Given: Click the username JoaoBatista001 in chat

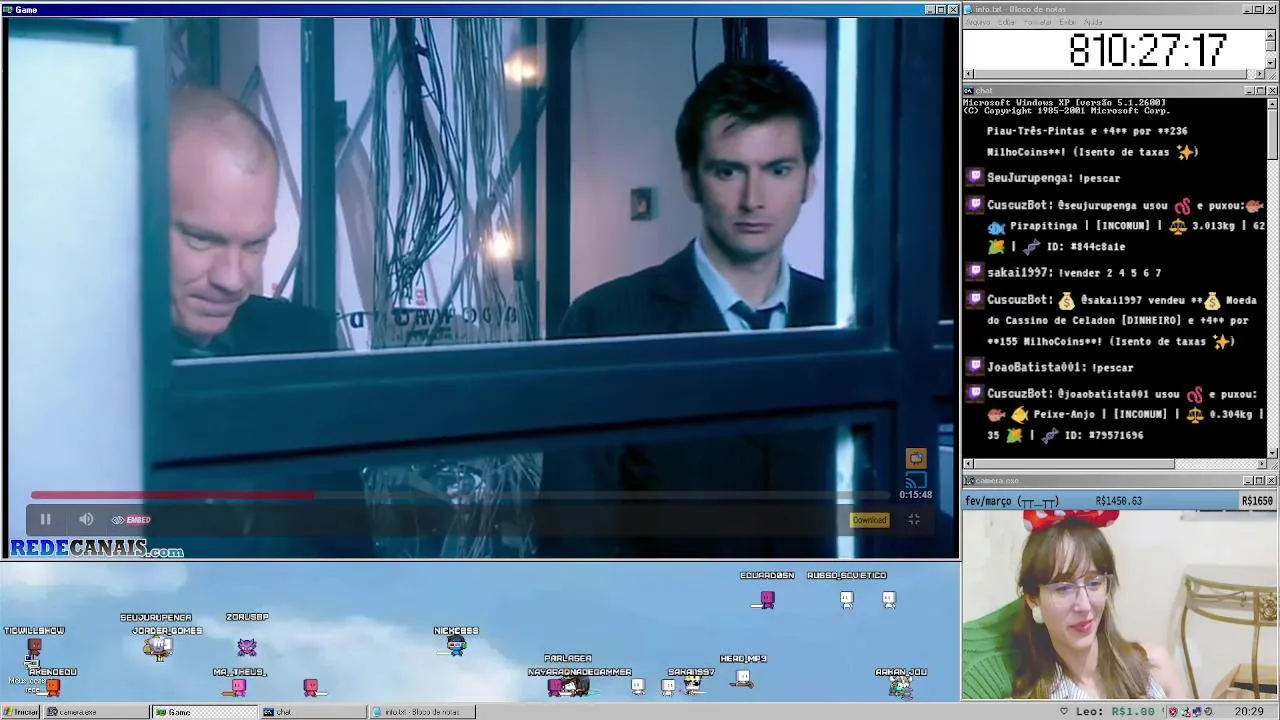Looking at the screenshot, I should point(1035,367).
